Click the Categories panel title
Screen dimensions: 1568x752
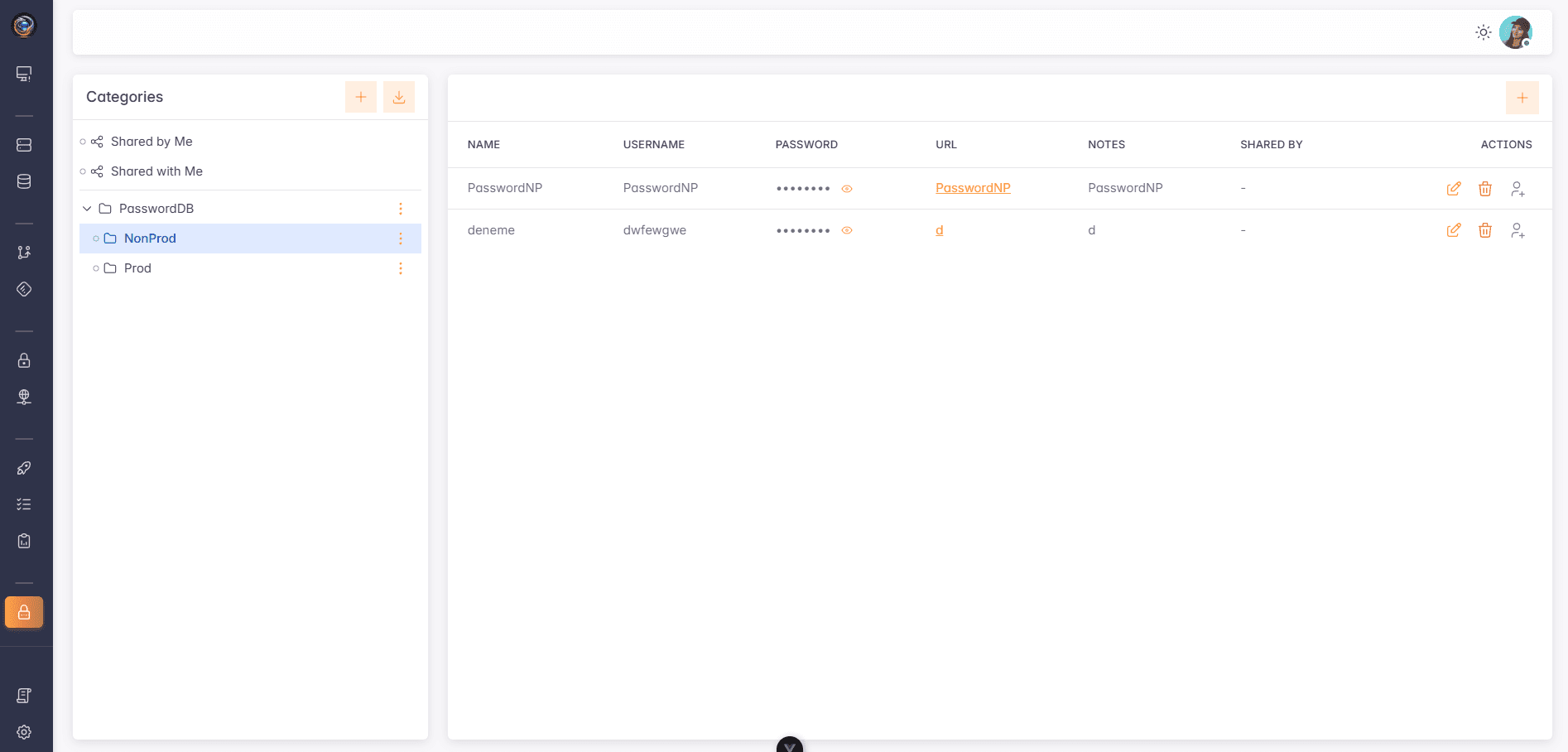click(125, 97)
